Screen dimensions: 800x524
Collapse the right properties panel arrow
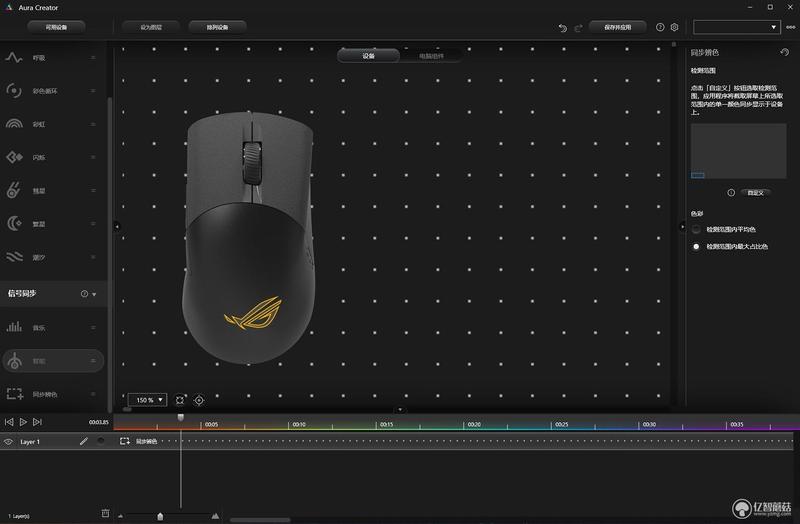(x=683, y=226)
